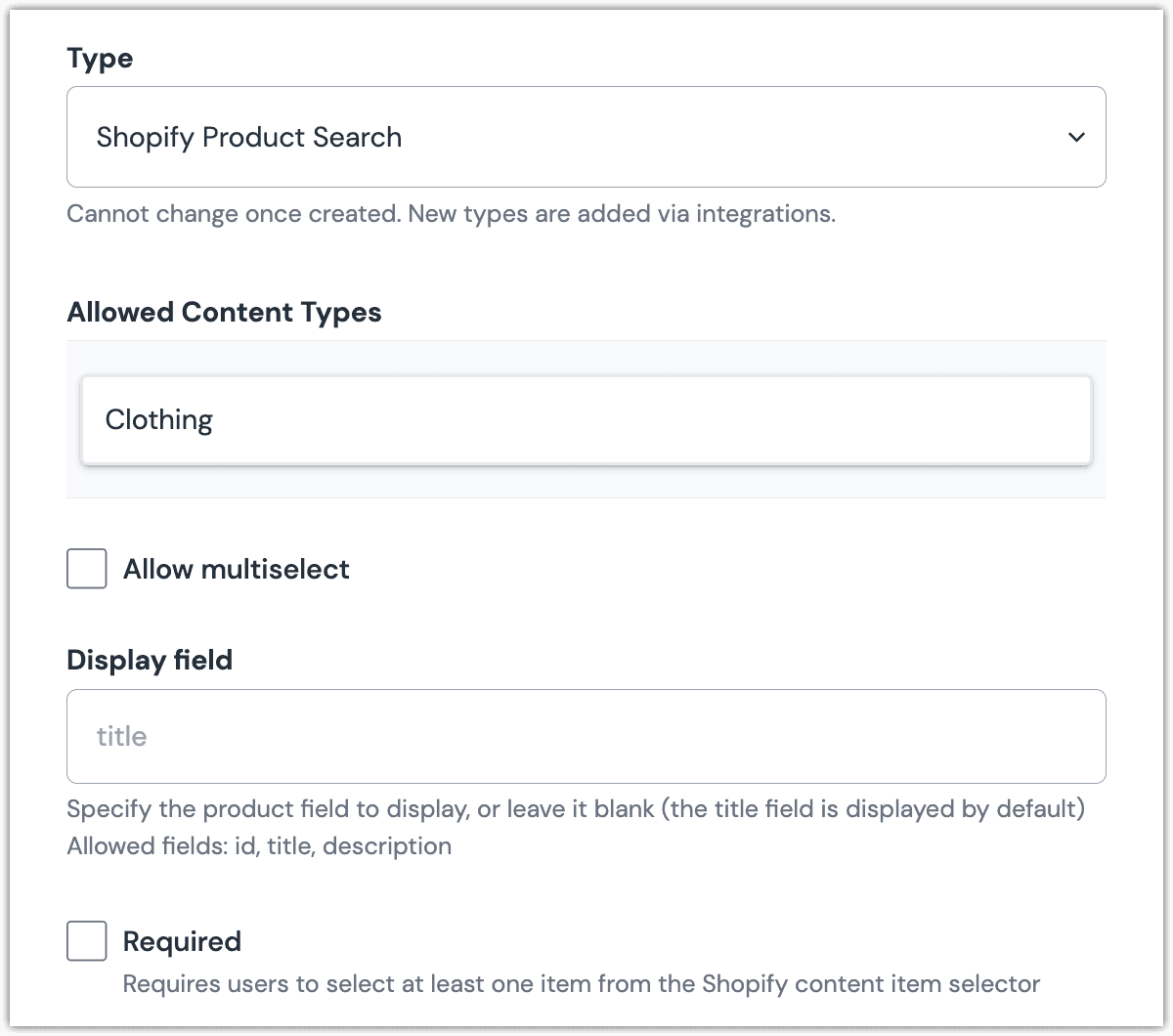Click the Shopify content selector description text
Screen dimensions: 1173x1036
(581, 983)
